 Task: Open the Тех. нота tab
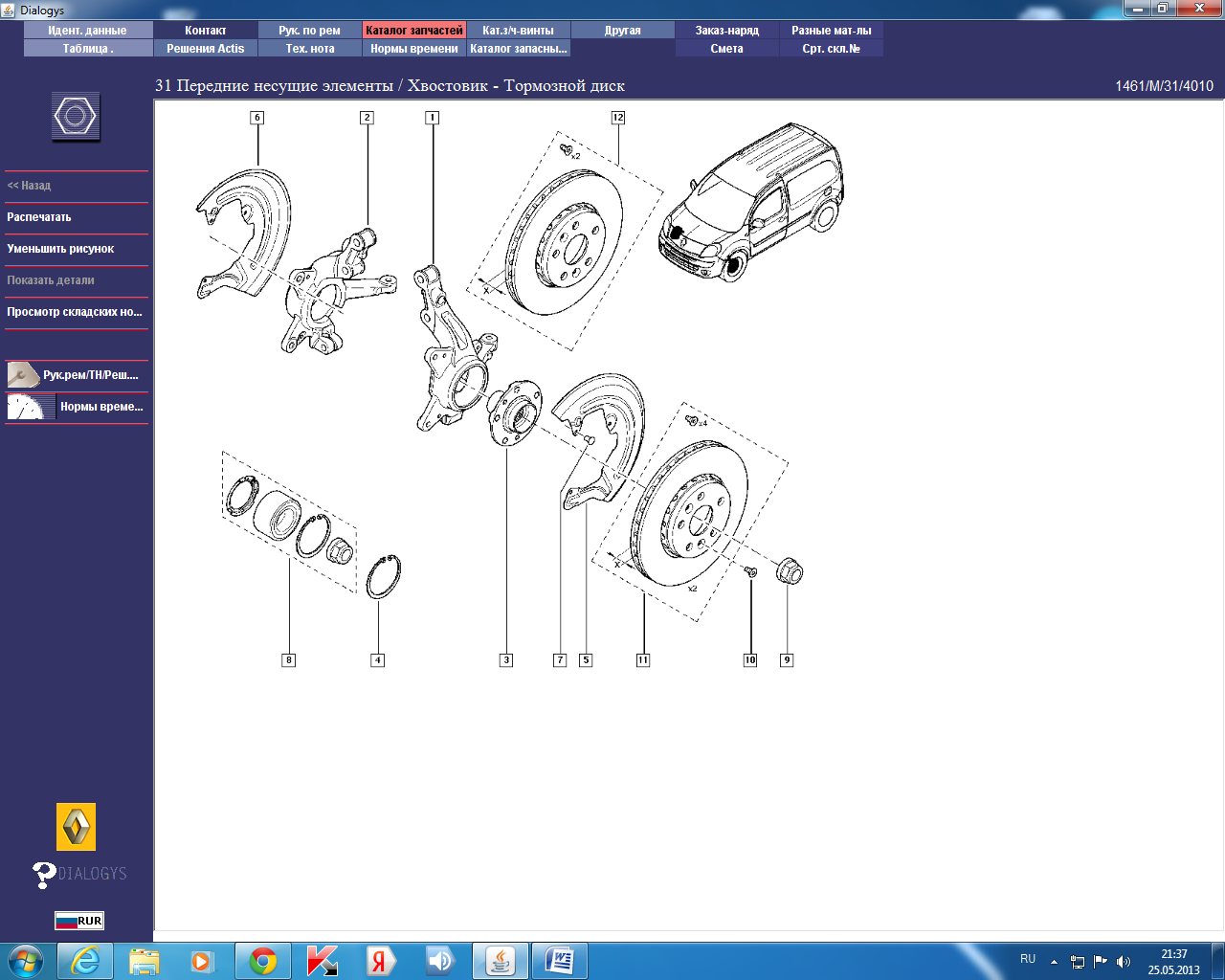tap(310, 49)
